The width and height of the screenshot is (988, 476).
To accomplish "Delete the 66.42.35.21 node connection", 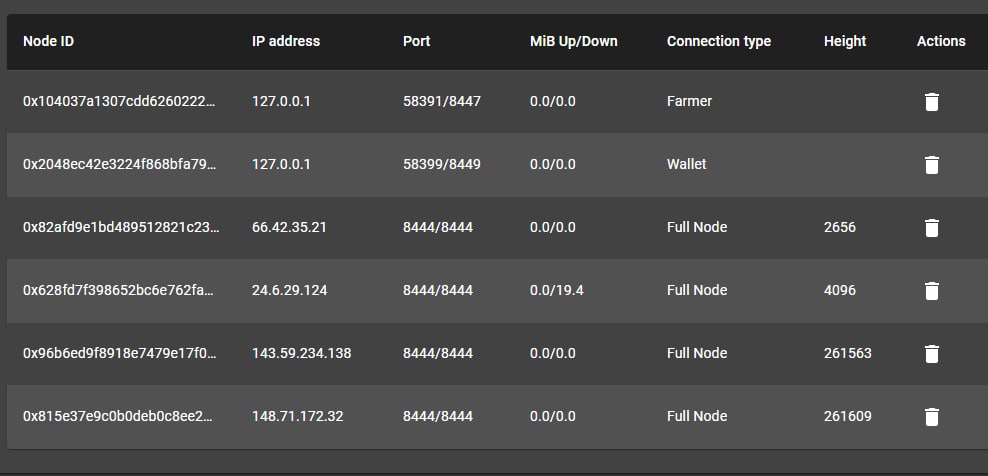I will [931, 228].
